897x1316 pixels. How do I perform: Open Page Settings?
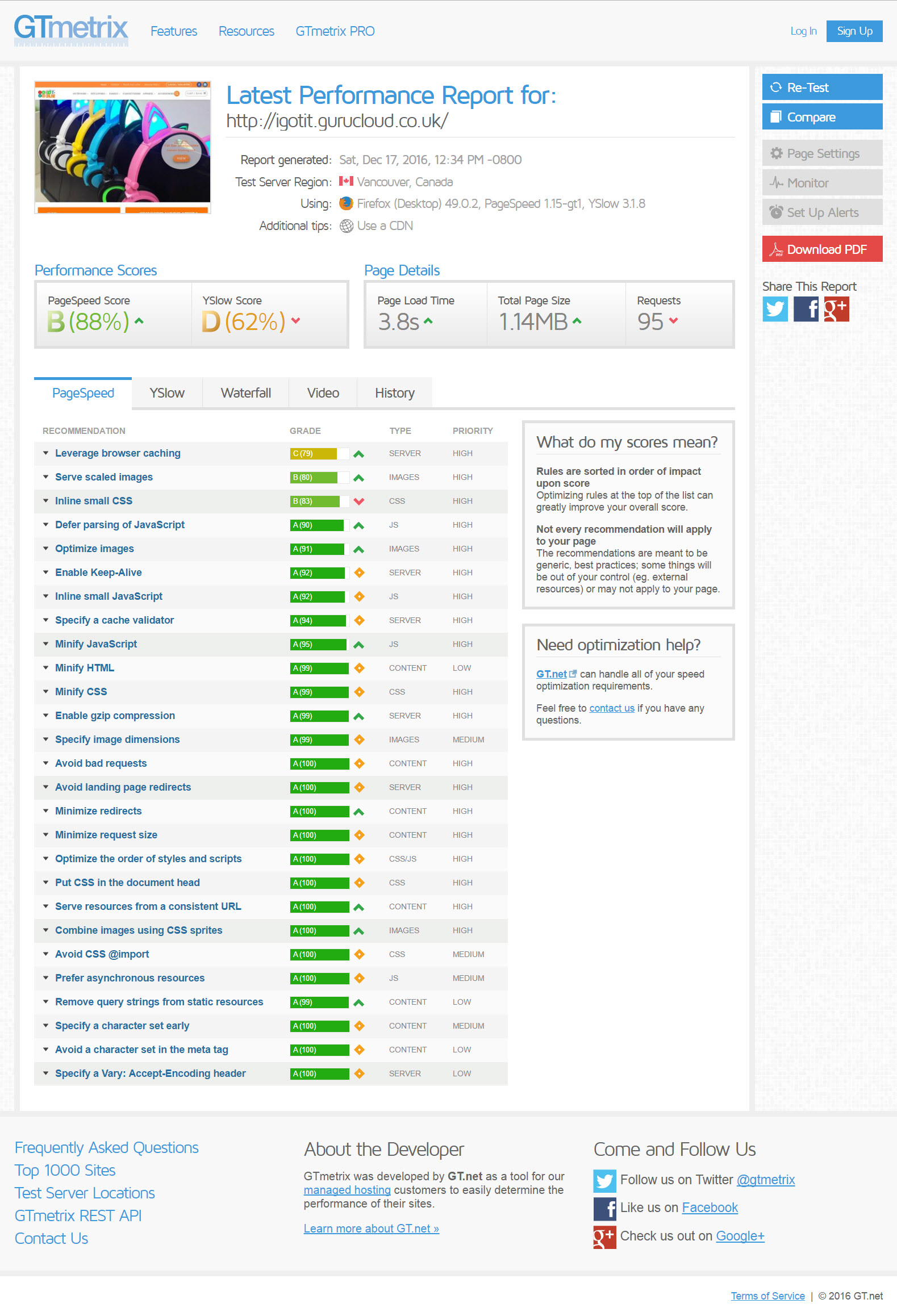pos(822,153)
